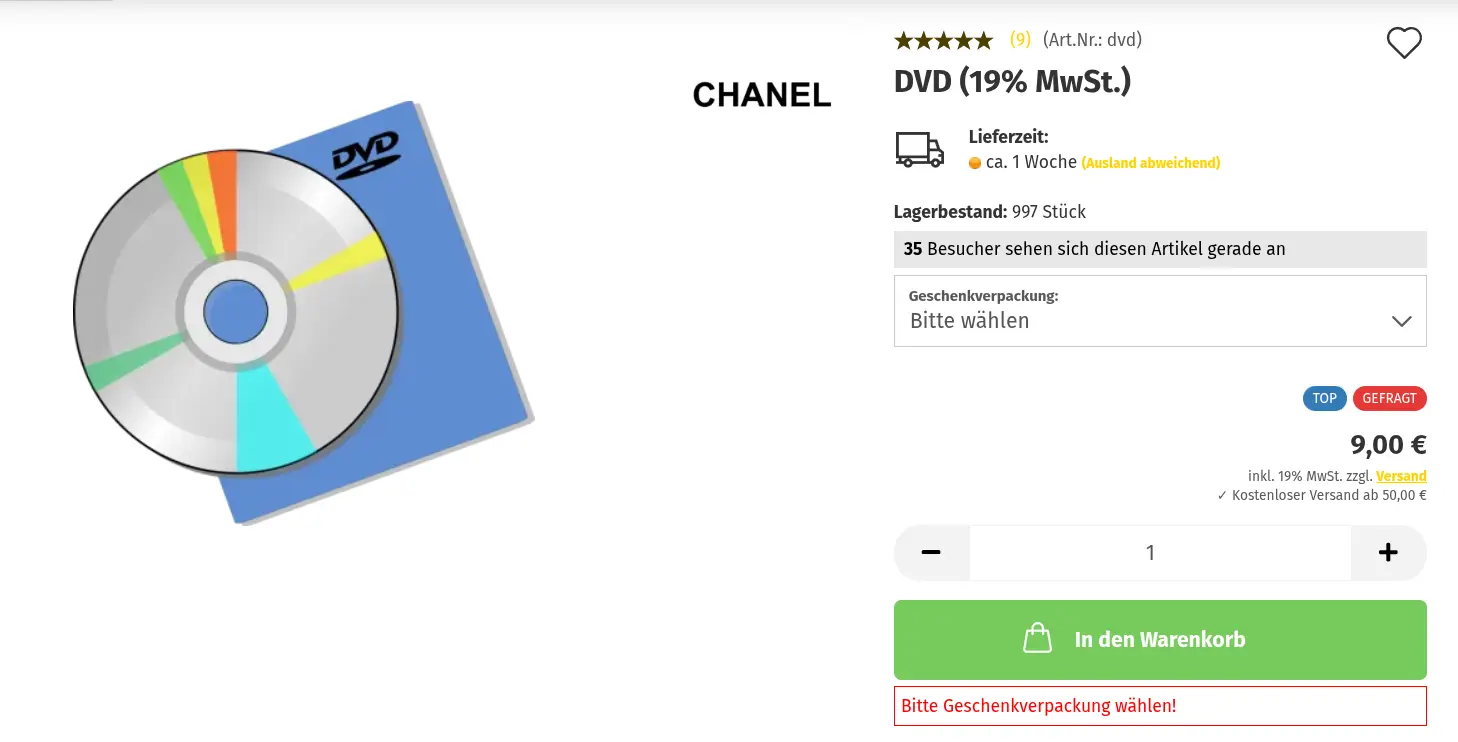Click the five-star rating icons
This screenshot has width=1458, height=742.
(x=943, y=40)
